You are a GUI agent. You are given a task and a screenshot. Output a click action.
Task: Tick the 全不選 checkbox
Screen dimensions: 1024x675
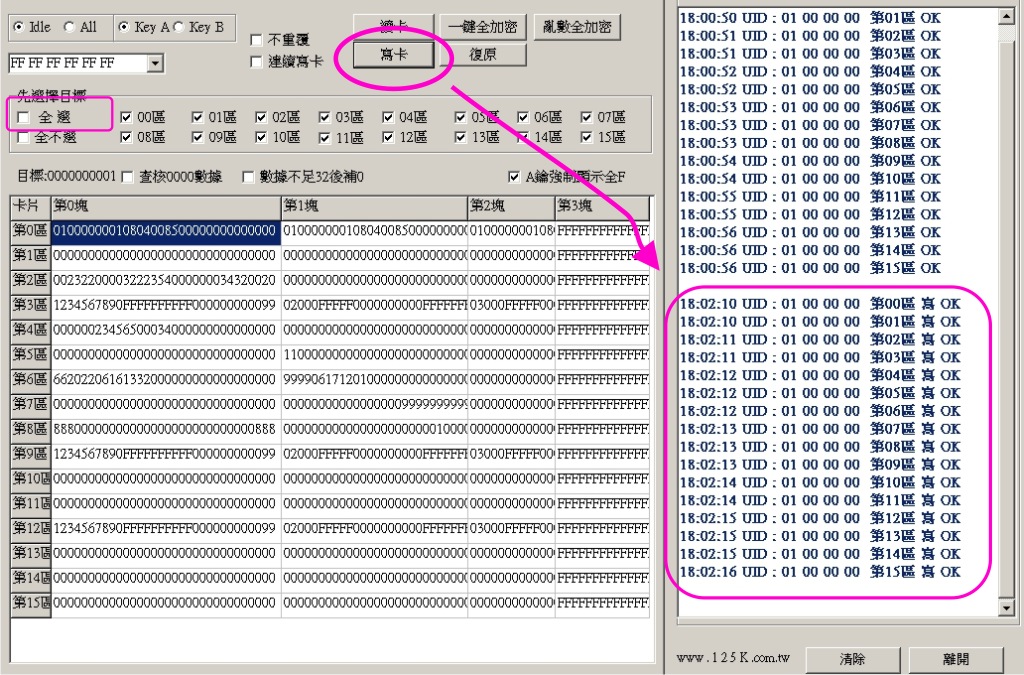pyautogui.click(x=24, y=137)
